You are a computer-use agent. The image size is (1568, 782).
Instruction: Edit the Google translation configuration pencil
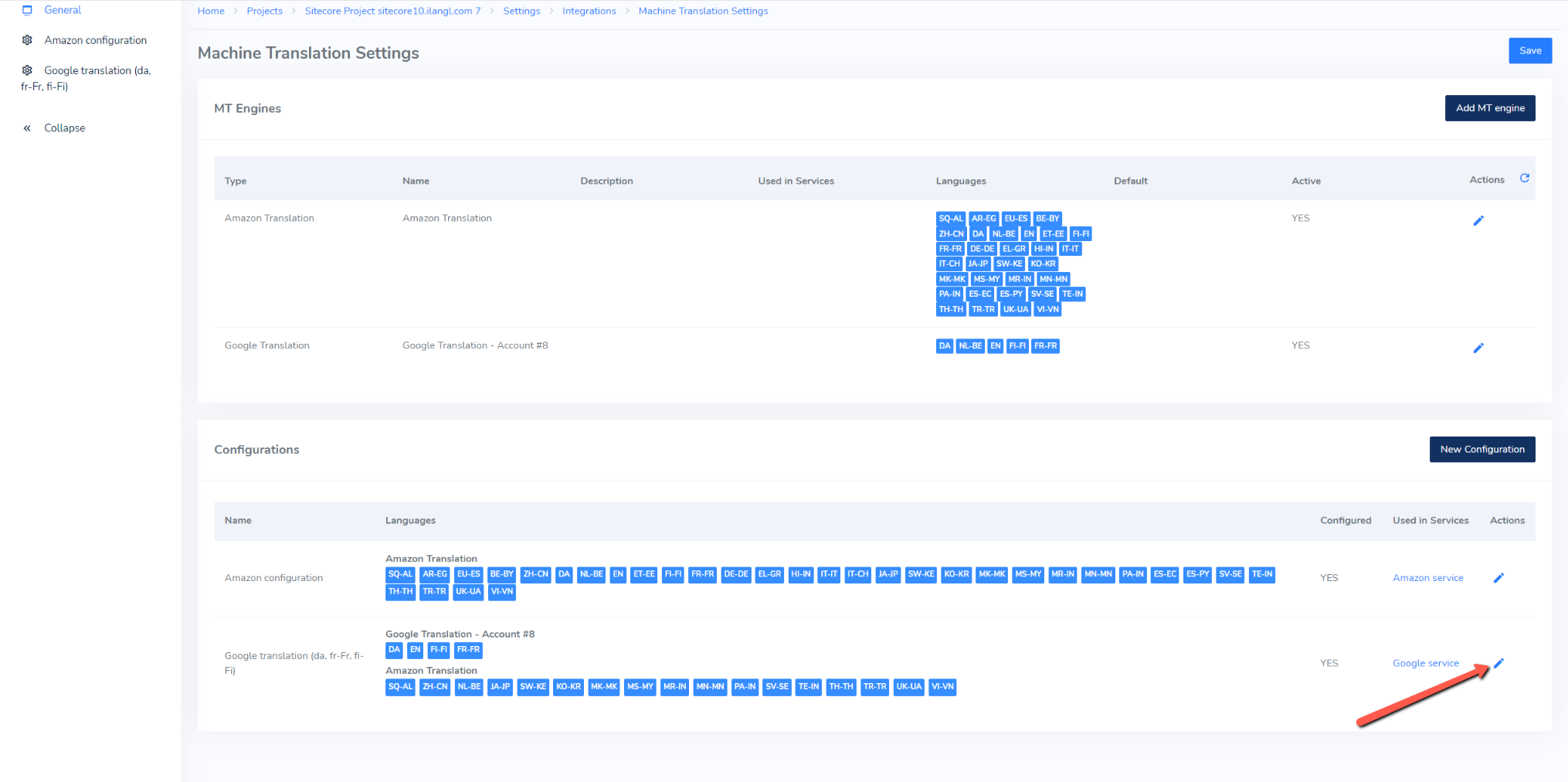[1498, 663]
